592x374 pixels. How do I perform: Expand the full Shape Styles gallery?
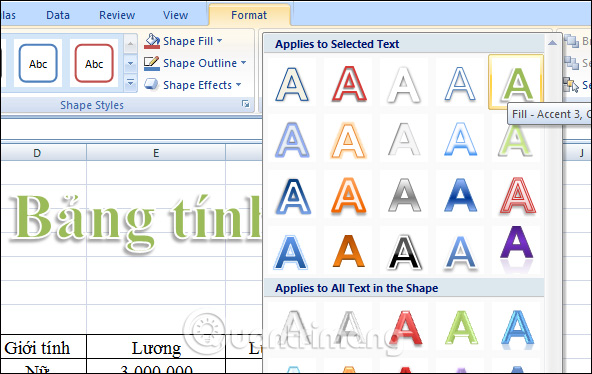pyautogui.click(x=130, y=83)
